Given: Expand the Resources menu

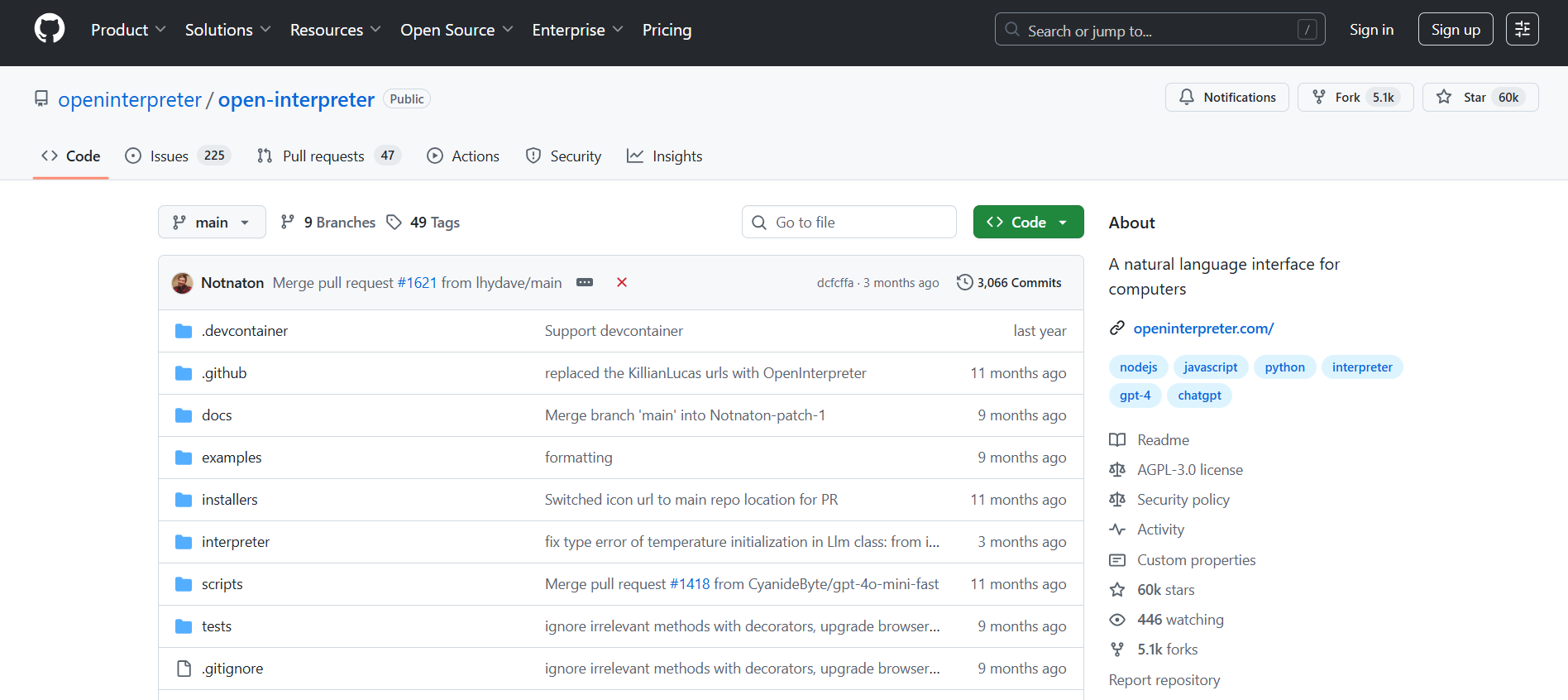Looking at the screenshot, I should click(335, 30).
